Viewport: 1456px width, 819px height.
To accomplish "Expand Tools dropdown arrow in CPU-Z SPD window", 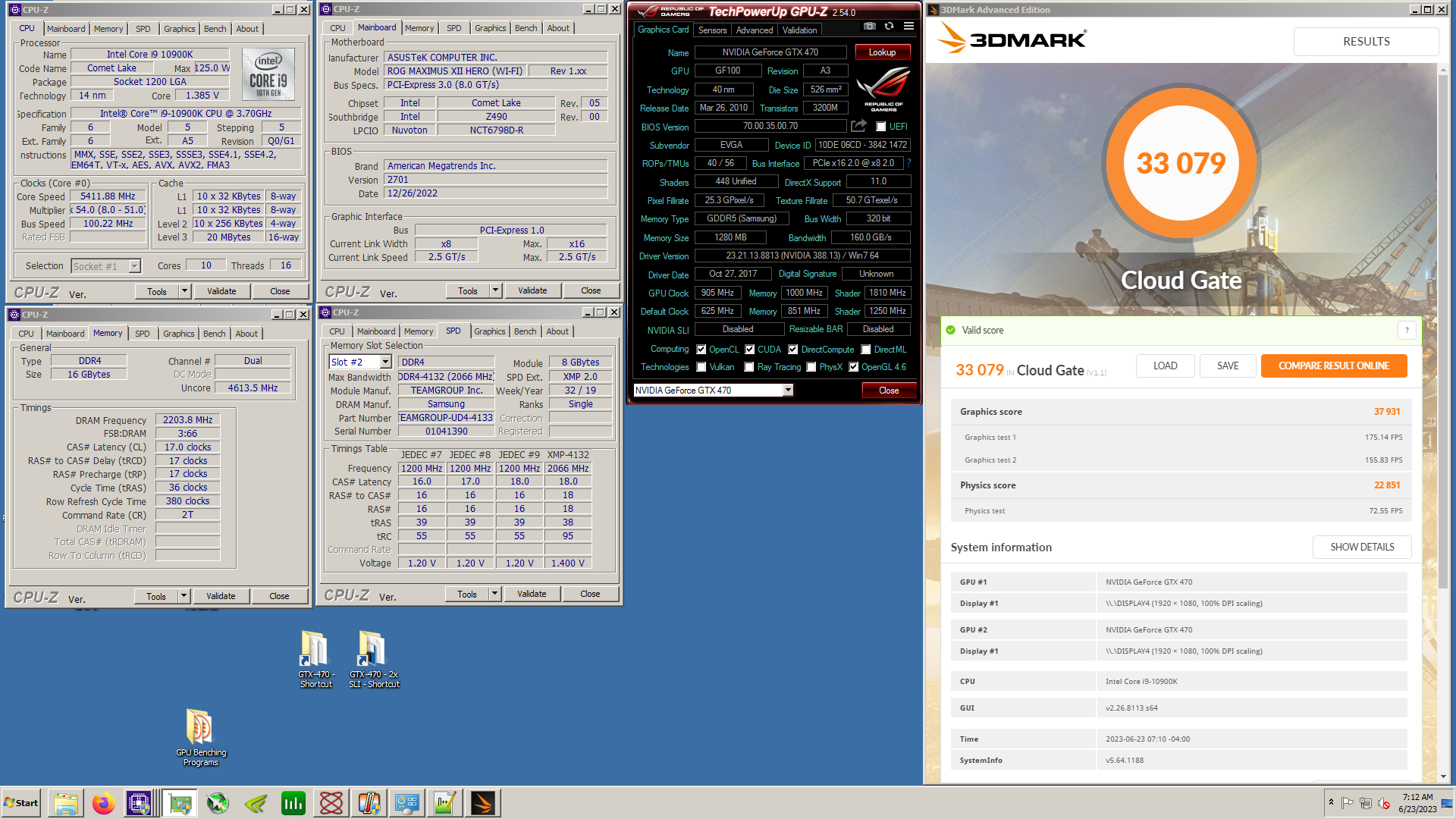I will tap(494, 594).
